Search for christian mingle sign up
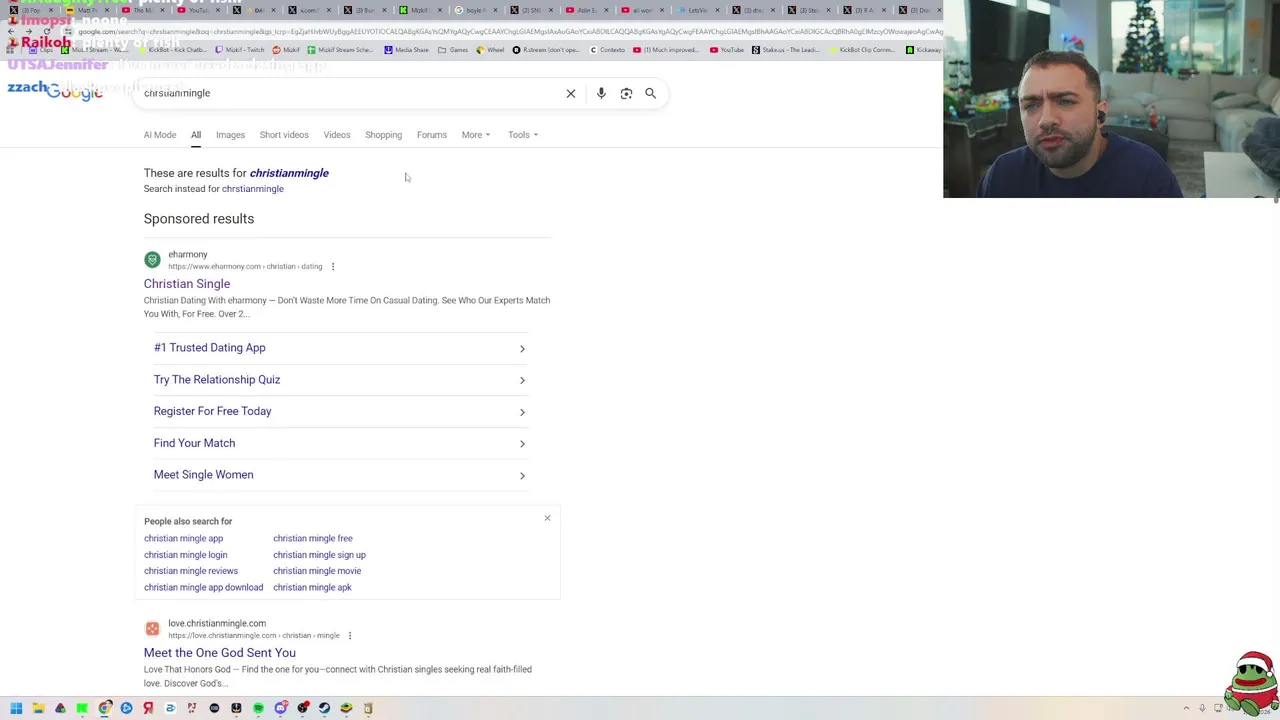This screenshot has height=720, width=1280. (x=319, y=555)
